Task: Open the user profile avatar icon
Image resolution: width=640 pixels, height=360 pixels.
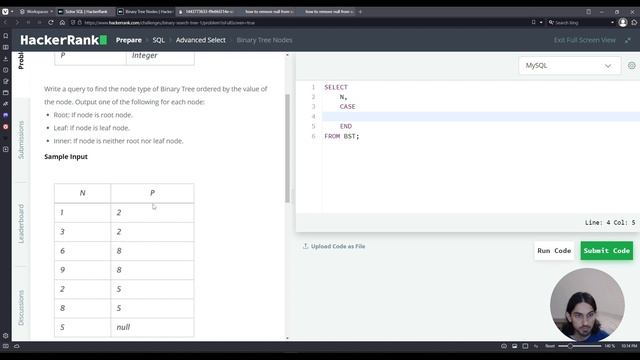Action: [623, 22]
